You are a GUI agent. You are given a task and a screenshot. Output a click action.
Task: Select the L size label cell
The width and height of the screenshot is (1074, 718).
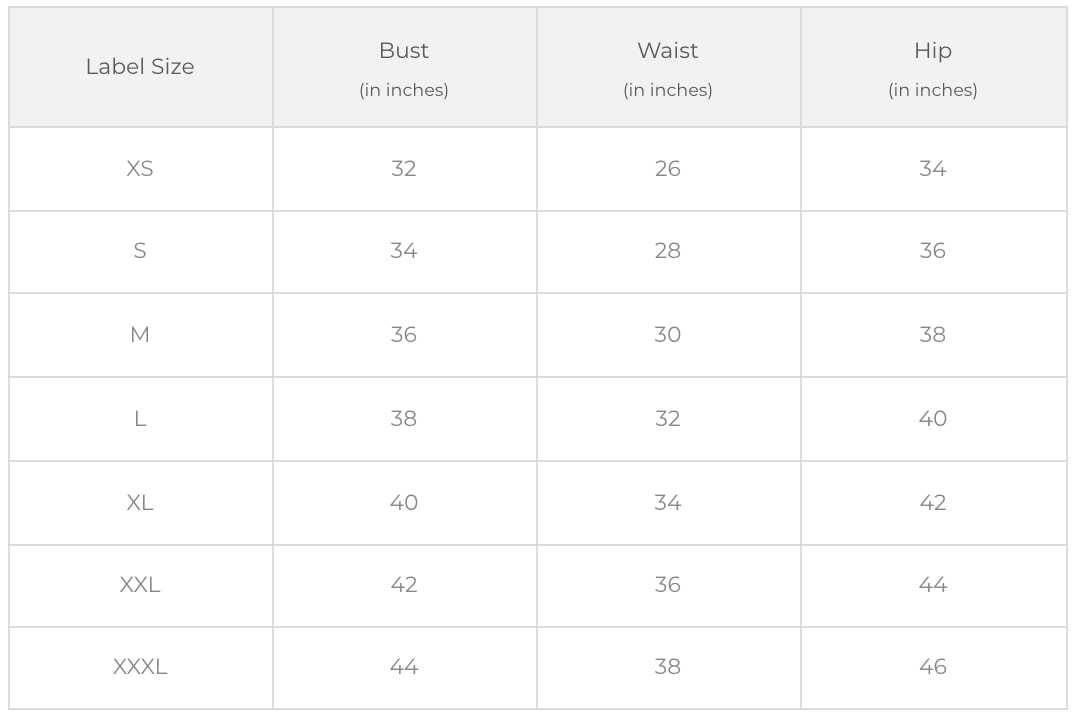[140, 419]
